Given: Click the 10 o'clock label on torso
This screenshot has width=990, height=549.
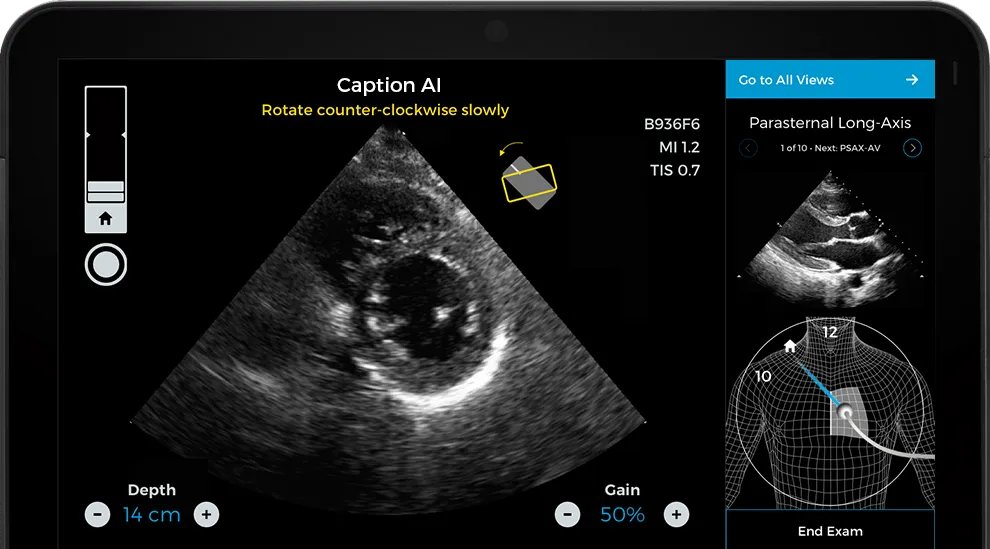Looking at the screenshot, I should point(763,376).
